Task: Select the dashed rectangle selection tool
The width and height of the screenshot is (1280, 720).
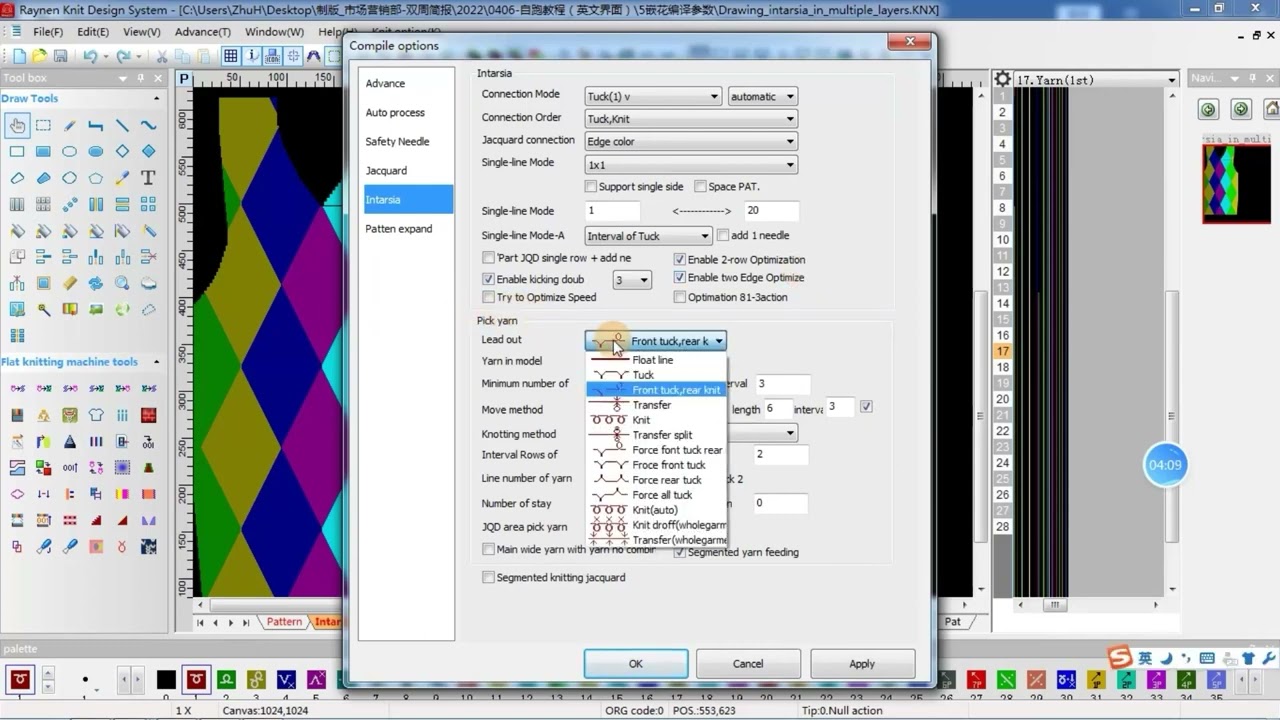Action: (x=43, y=126)
